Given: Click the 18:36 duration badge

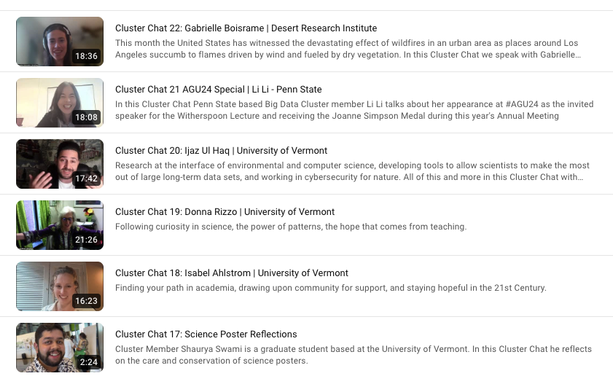Looking at the screenshot, I should 86,56.
